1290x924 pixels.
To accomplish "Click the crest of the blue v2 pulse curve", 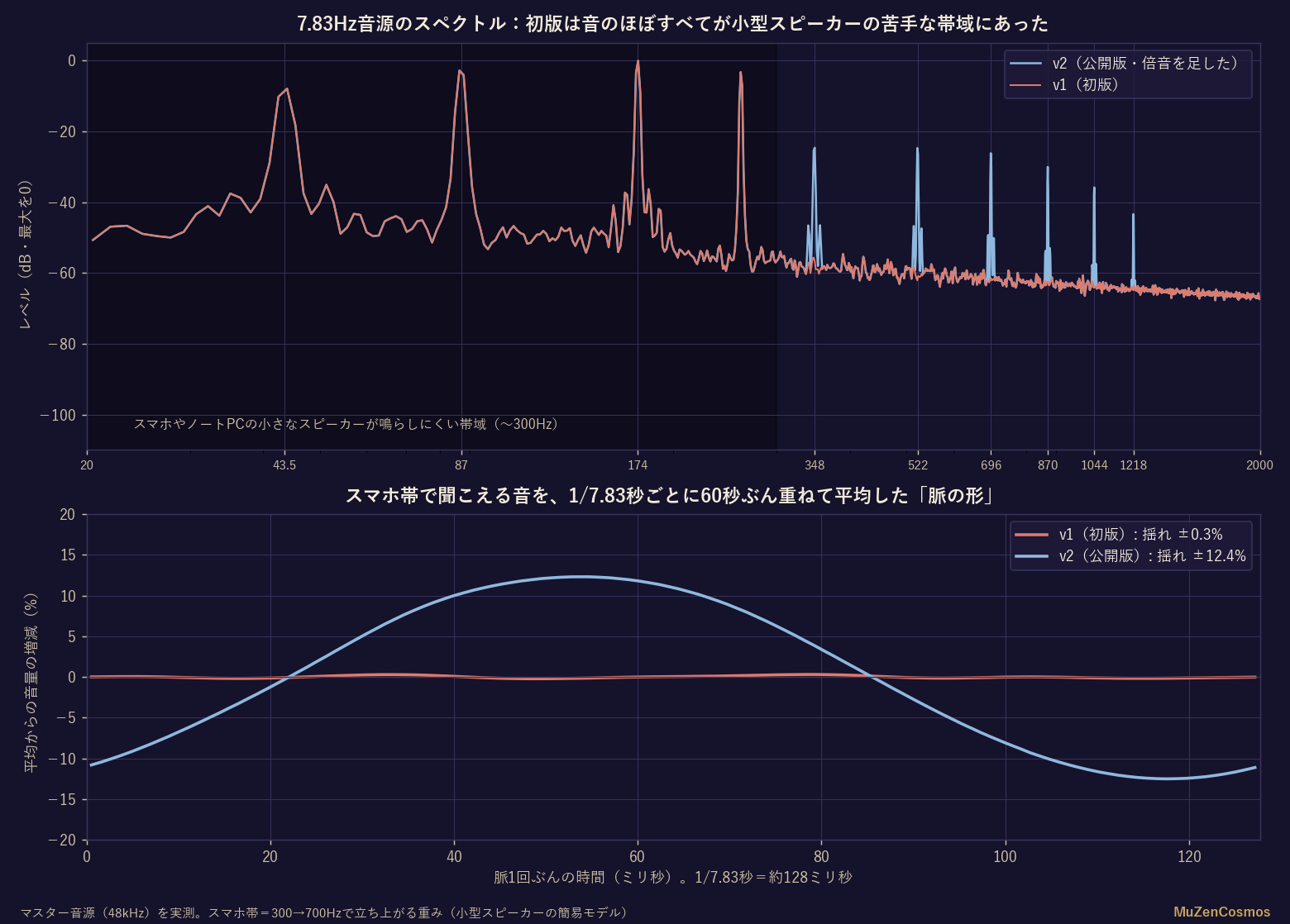I will point(581,577).
